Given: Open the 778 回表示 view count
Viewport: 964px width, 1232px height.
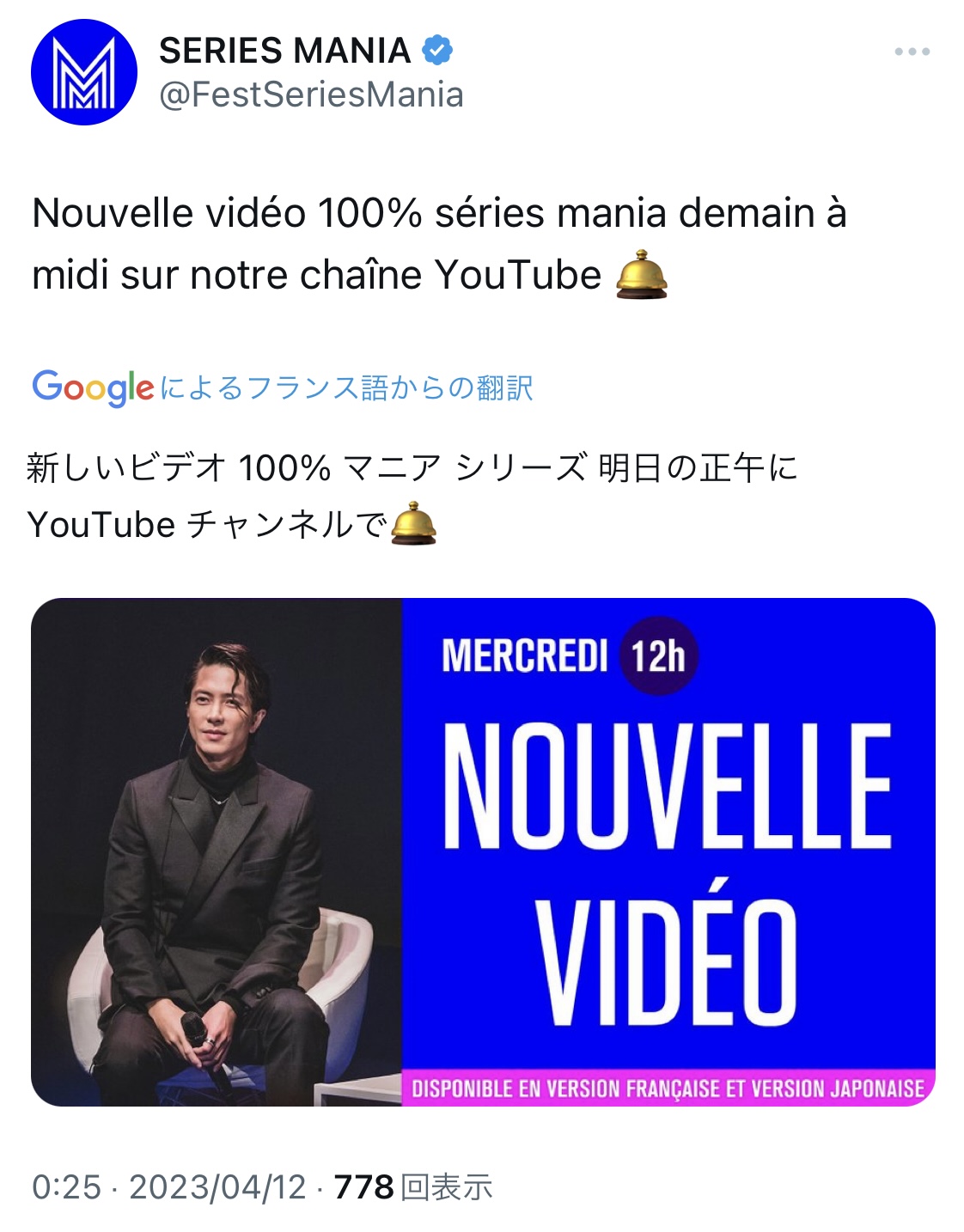Looking at the screenshot, I should [413, 1187].
